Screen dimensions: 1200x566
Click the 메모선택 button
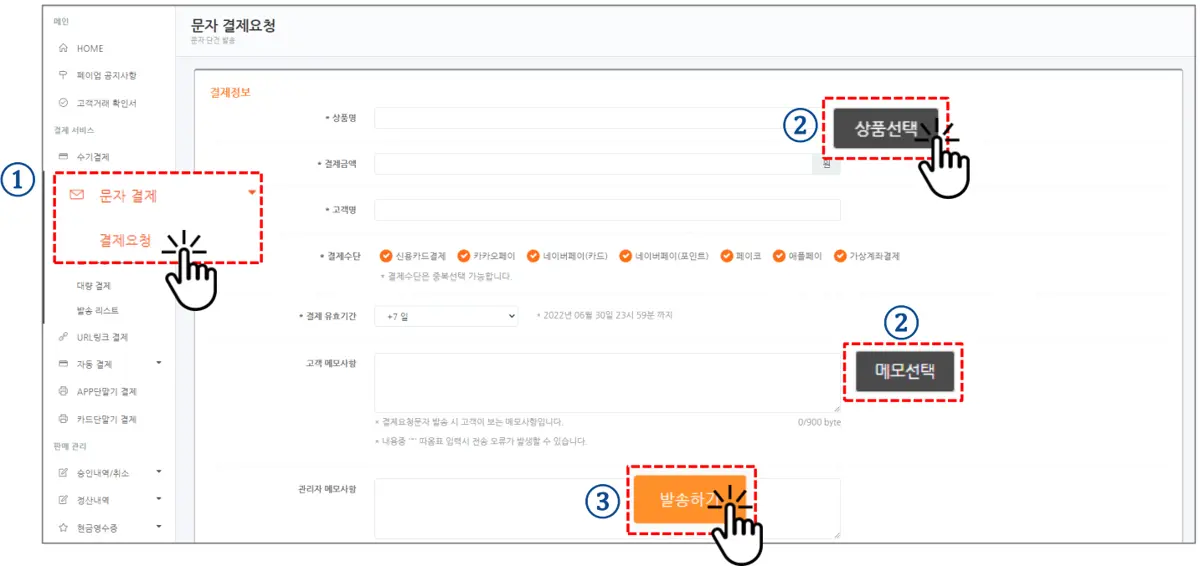click(x=905, y=371)
